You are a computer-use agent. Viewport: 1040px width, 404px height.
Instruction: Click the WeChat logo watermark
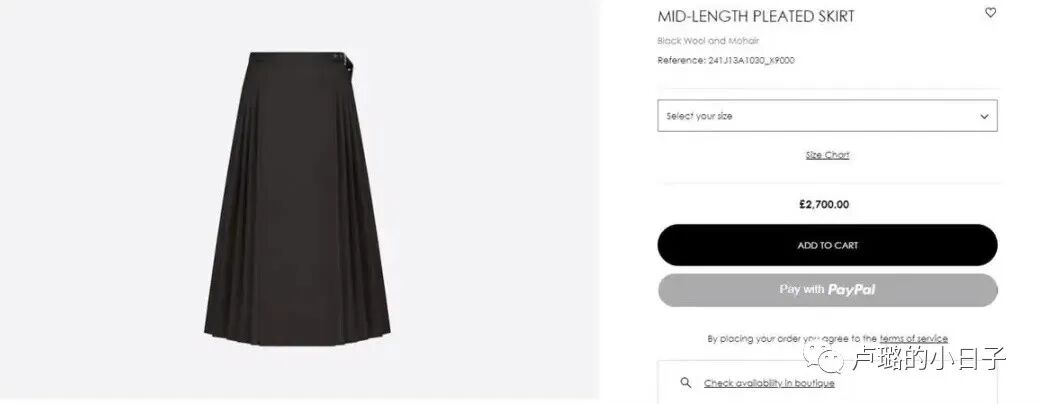click(x=823, y=358)
